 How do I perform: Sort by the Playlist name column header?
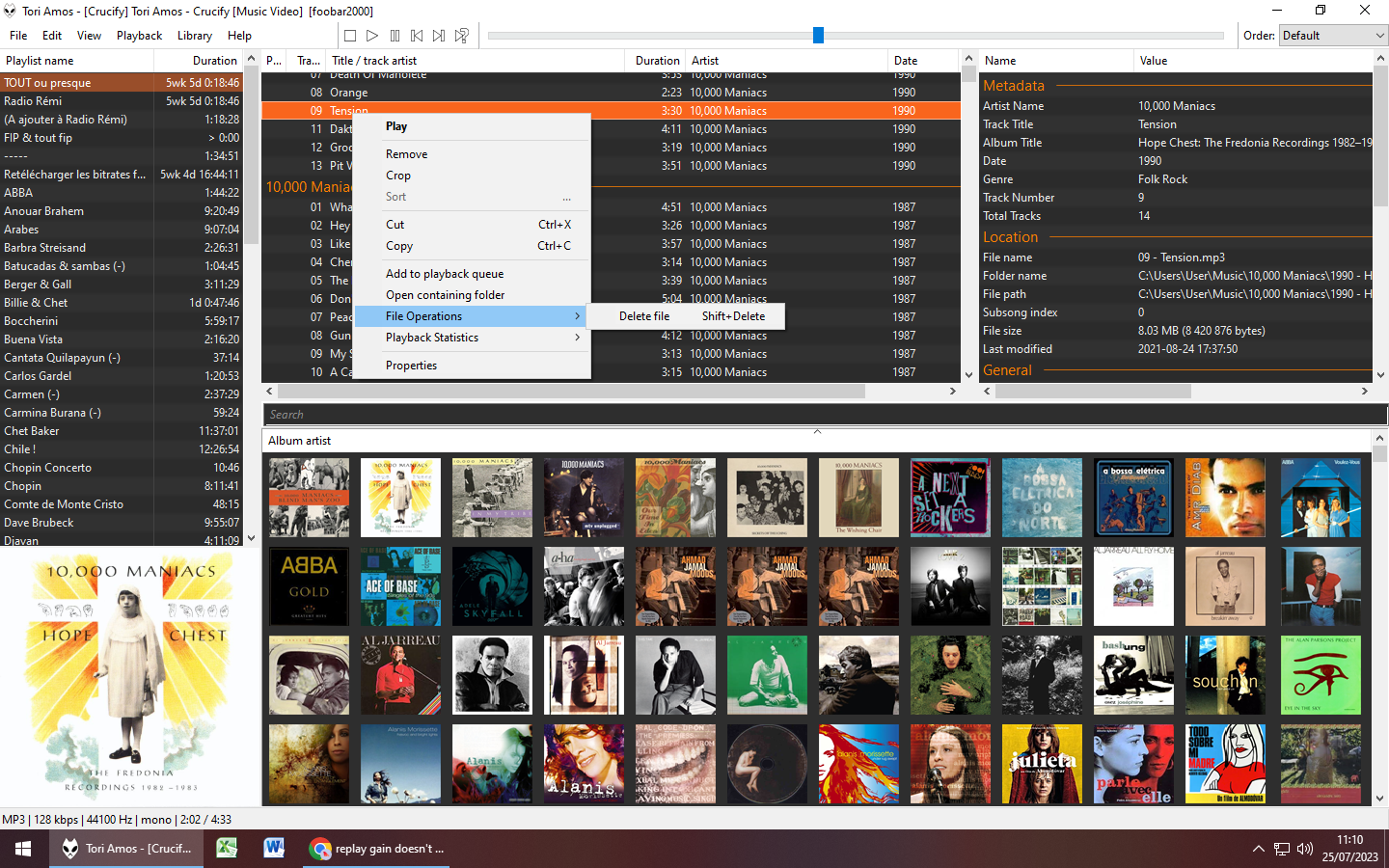click(77, 61)
